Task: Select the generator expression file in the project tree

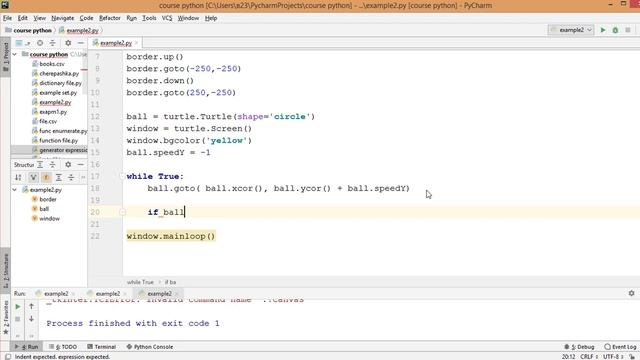Action: point(63,150)
